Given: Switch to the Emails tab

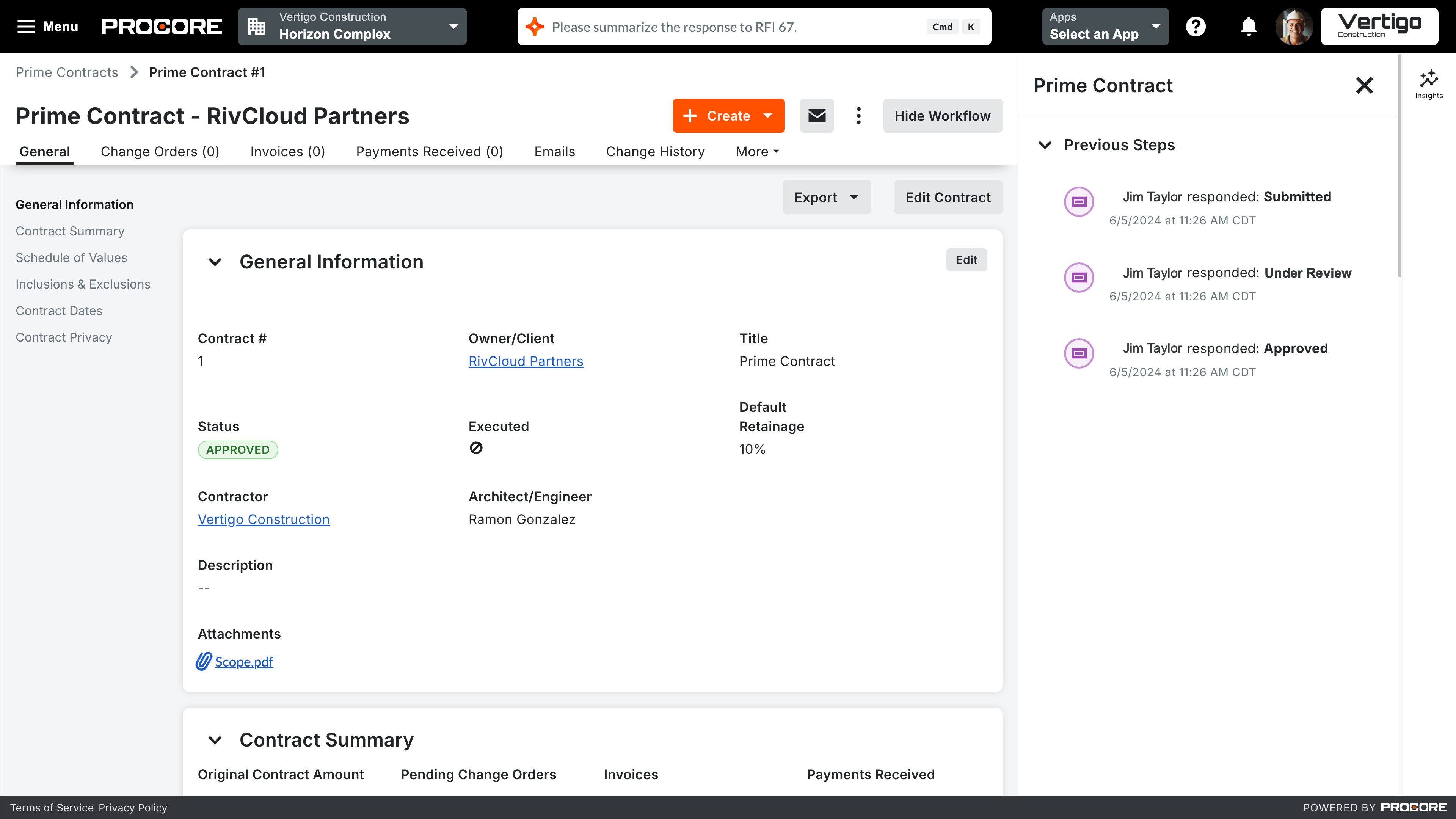Looking at the screenshot, I should click(554, 152).
